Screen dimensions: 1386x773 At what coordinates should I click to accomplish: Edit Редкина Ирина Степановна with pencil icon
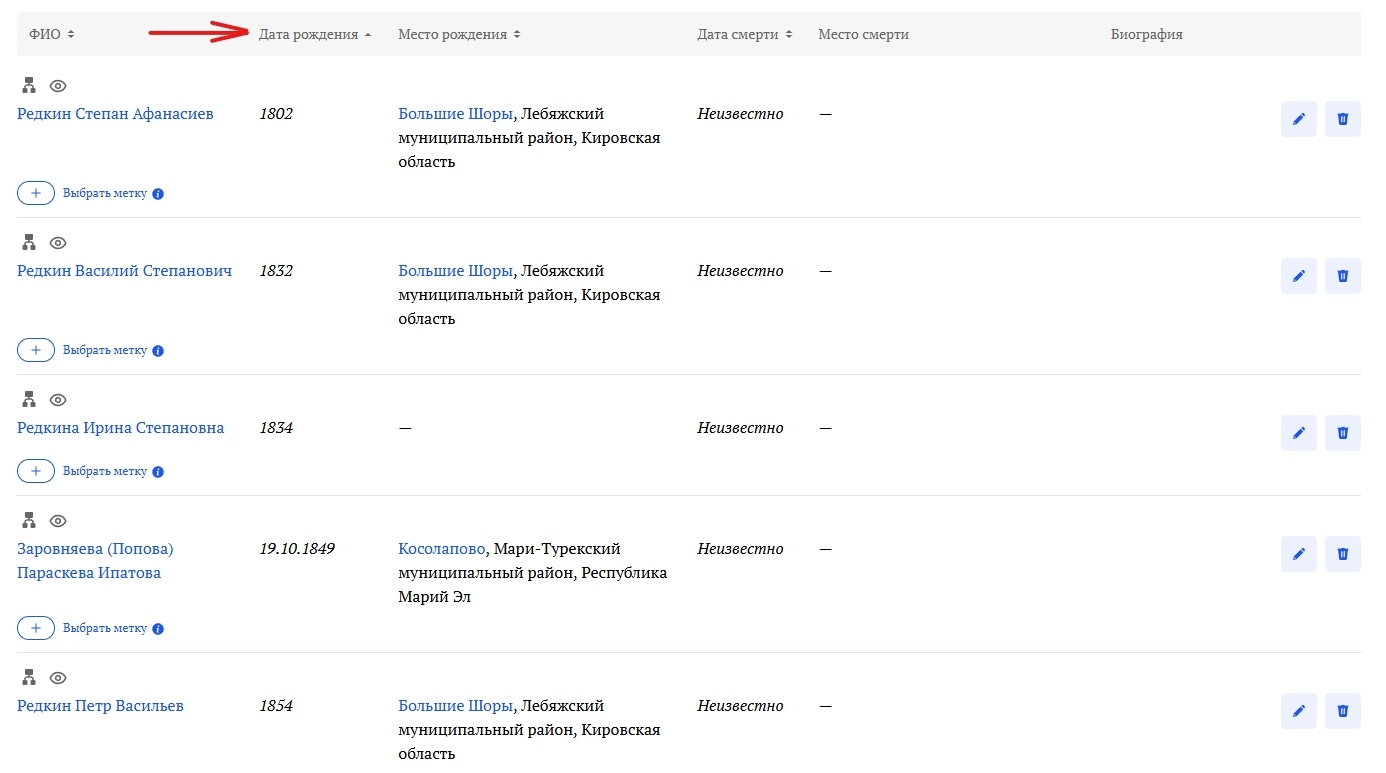click(1298, 433)
